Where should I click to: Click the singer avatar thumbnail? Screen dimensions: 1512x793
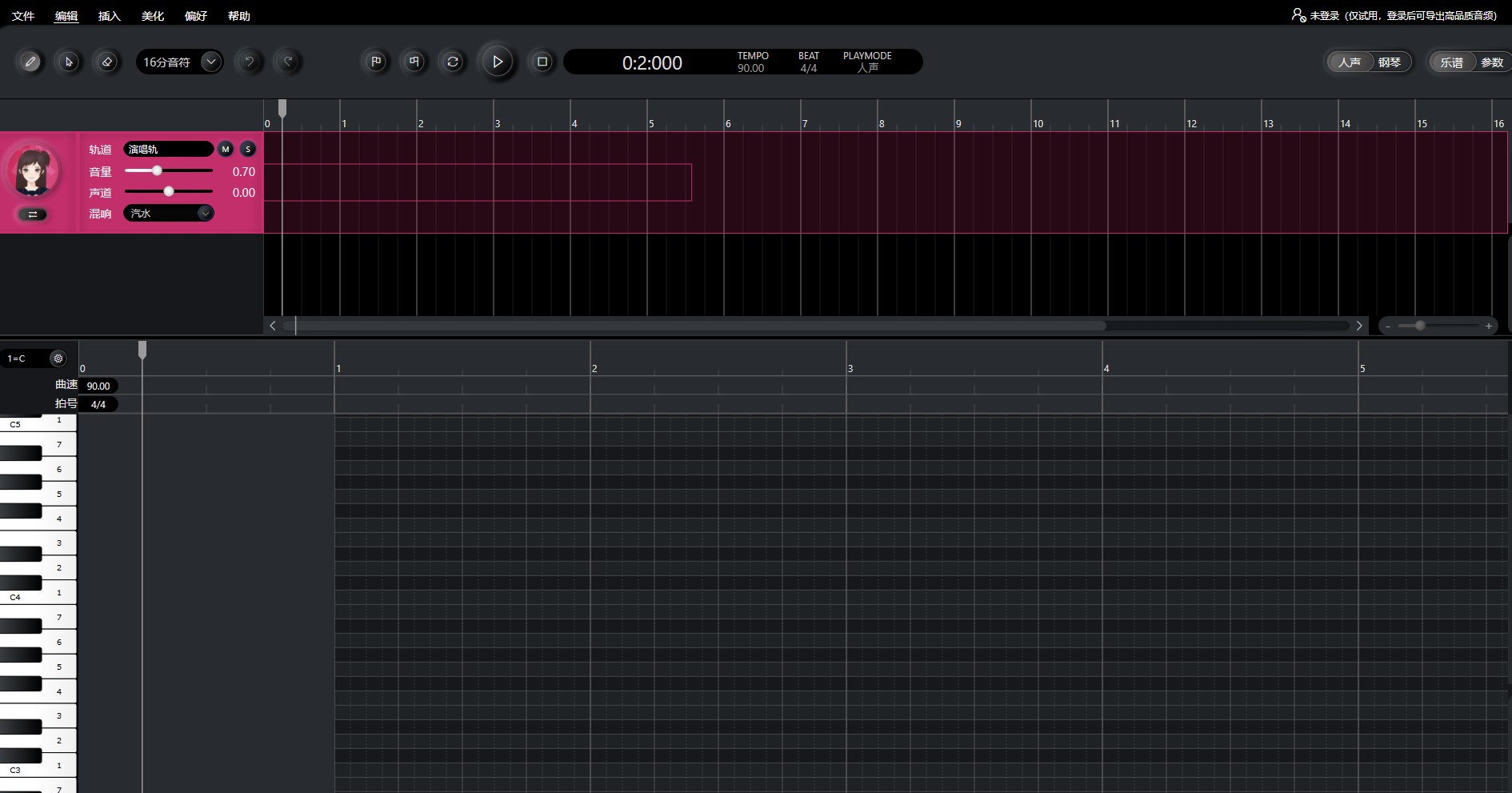[x=33, y=171]
